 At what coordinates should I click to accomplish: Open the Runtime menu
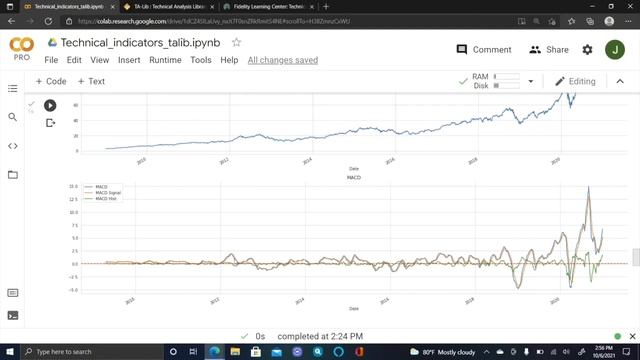[x=165, y=60]
